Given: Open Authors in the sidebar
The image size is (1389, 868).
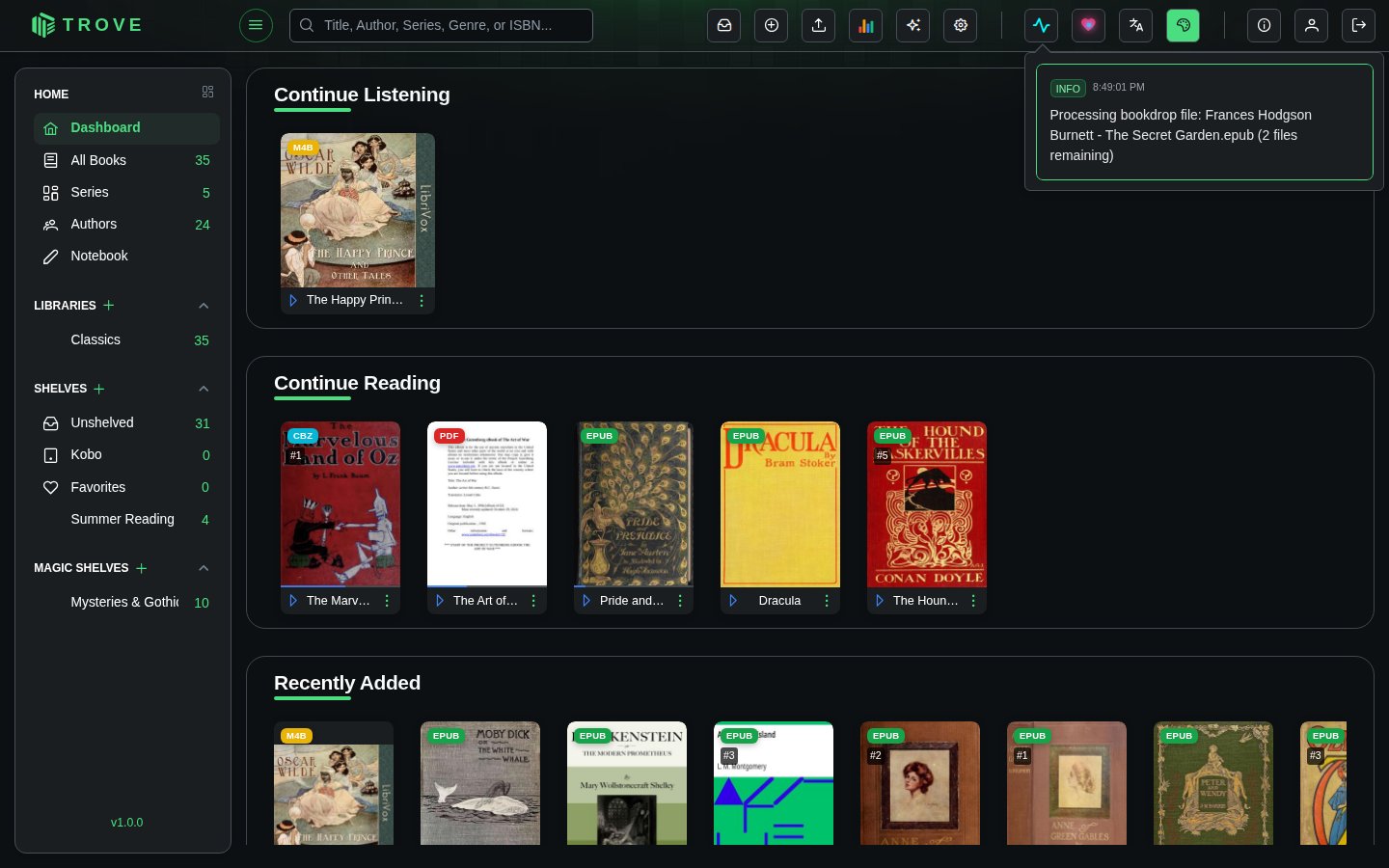Looking at the screenshot, I should (126, 225).
